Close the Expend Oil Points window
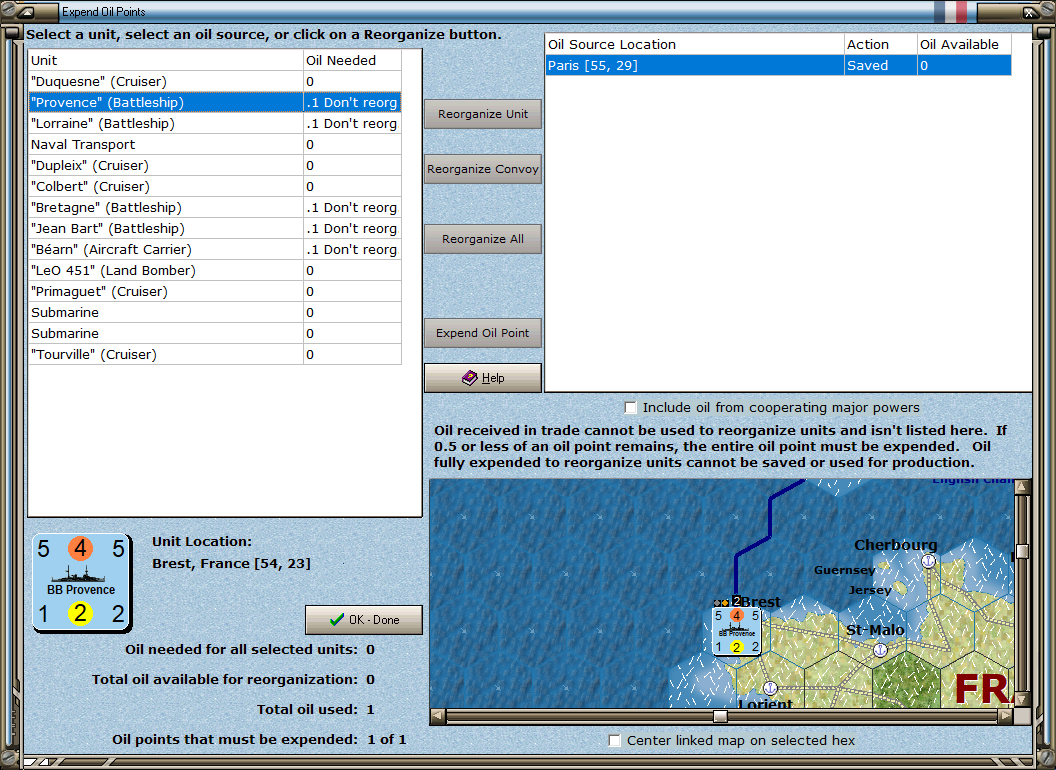The image size is (1056, 770). [1030, 11]
